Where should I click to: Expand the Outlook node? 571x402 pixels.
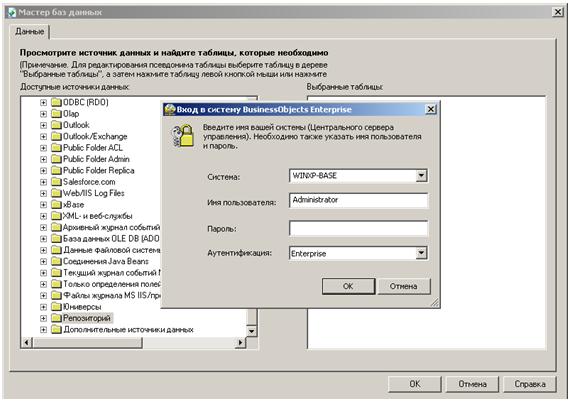coord(43,125)
